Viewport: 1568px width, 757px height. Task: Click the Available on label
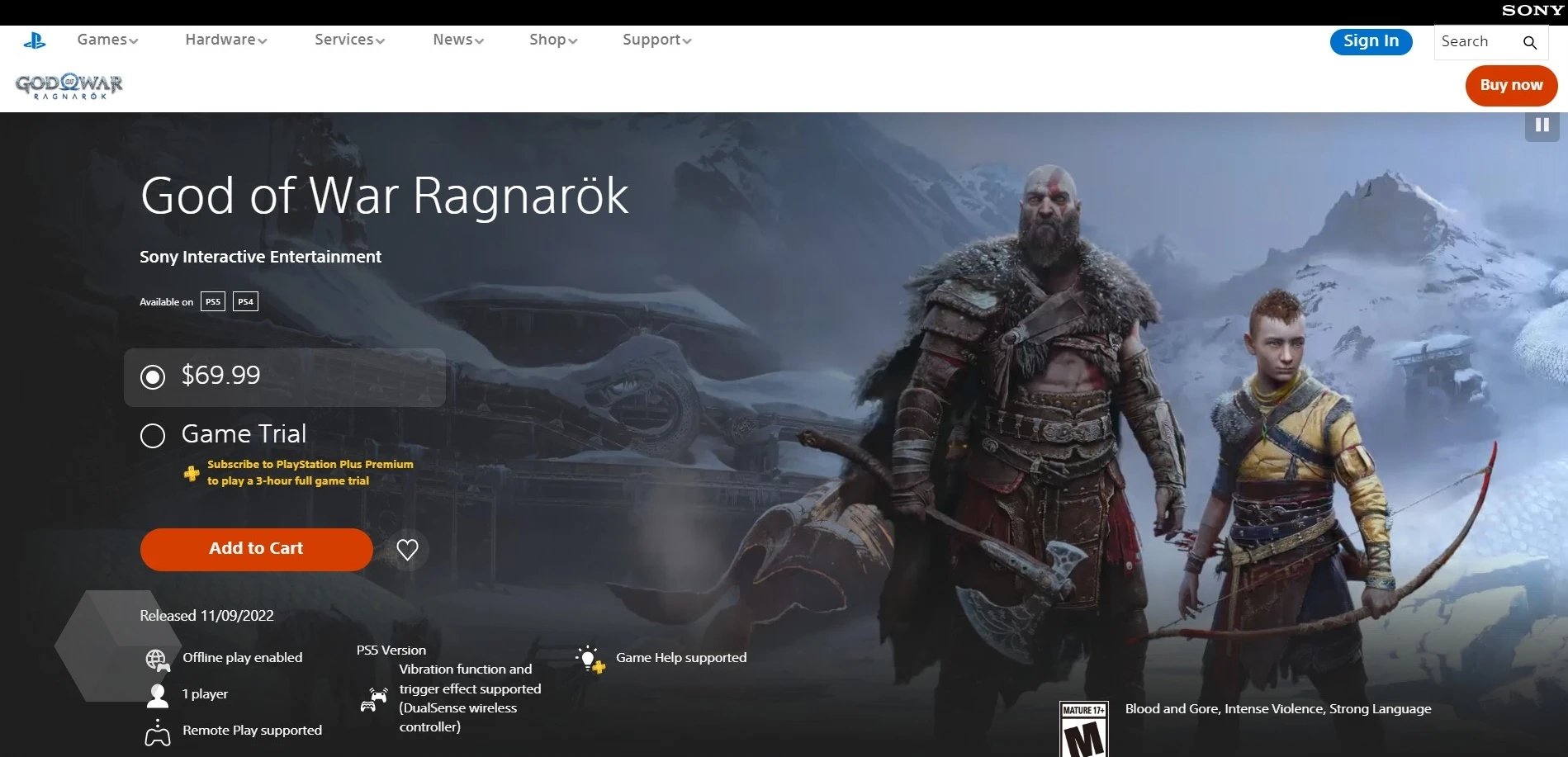click(x=166, y=302)
